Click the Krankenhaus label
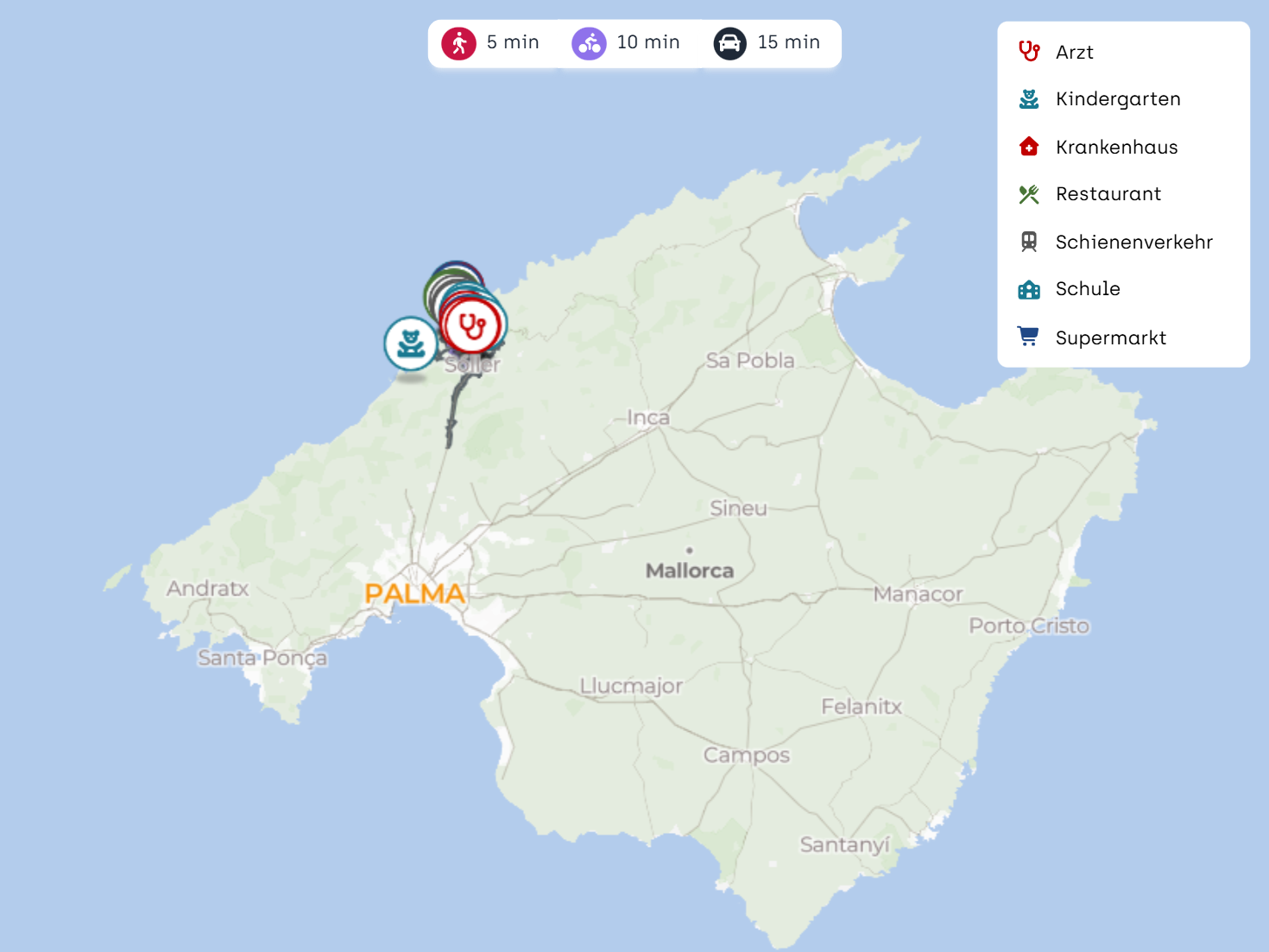This screenshot has width=1269, height=952. 1116,147
